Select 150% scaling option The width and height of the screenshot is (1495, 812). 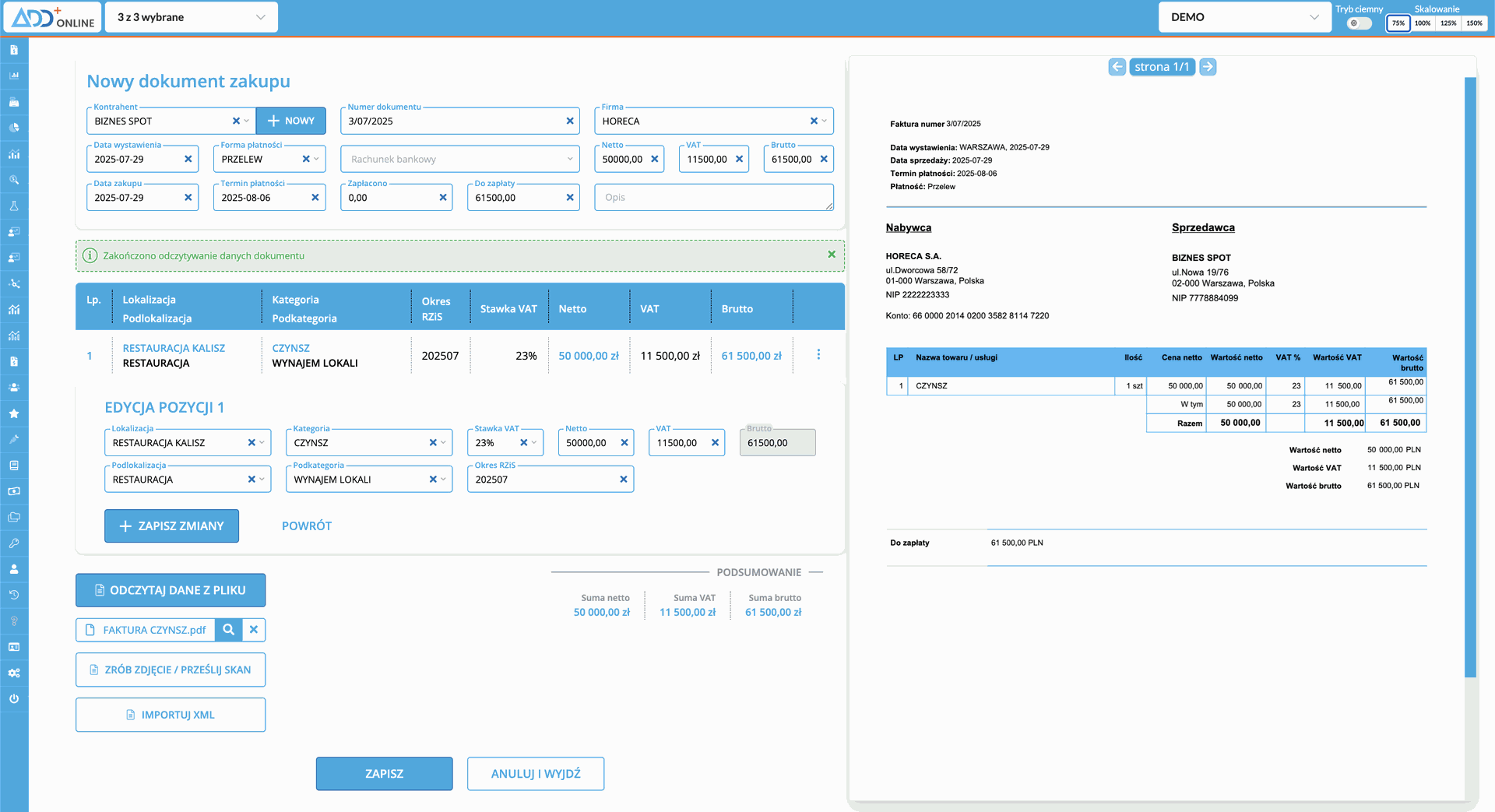pyautogui.click(x=1474, y=23)
